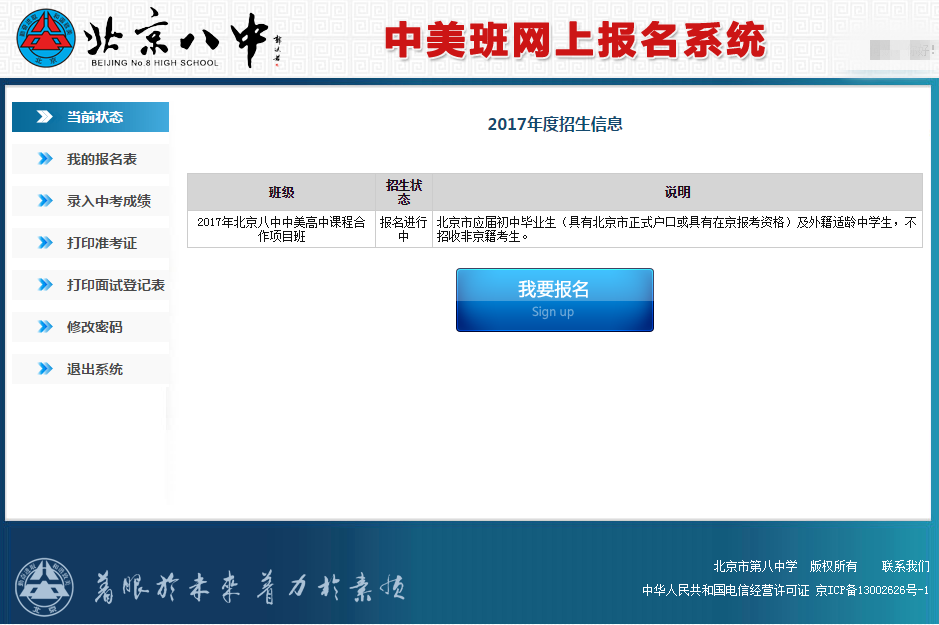Select 打印准考证 in the sidebar menu
The image size is (939, 625).
[101, 243]
